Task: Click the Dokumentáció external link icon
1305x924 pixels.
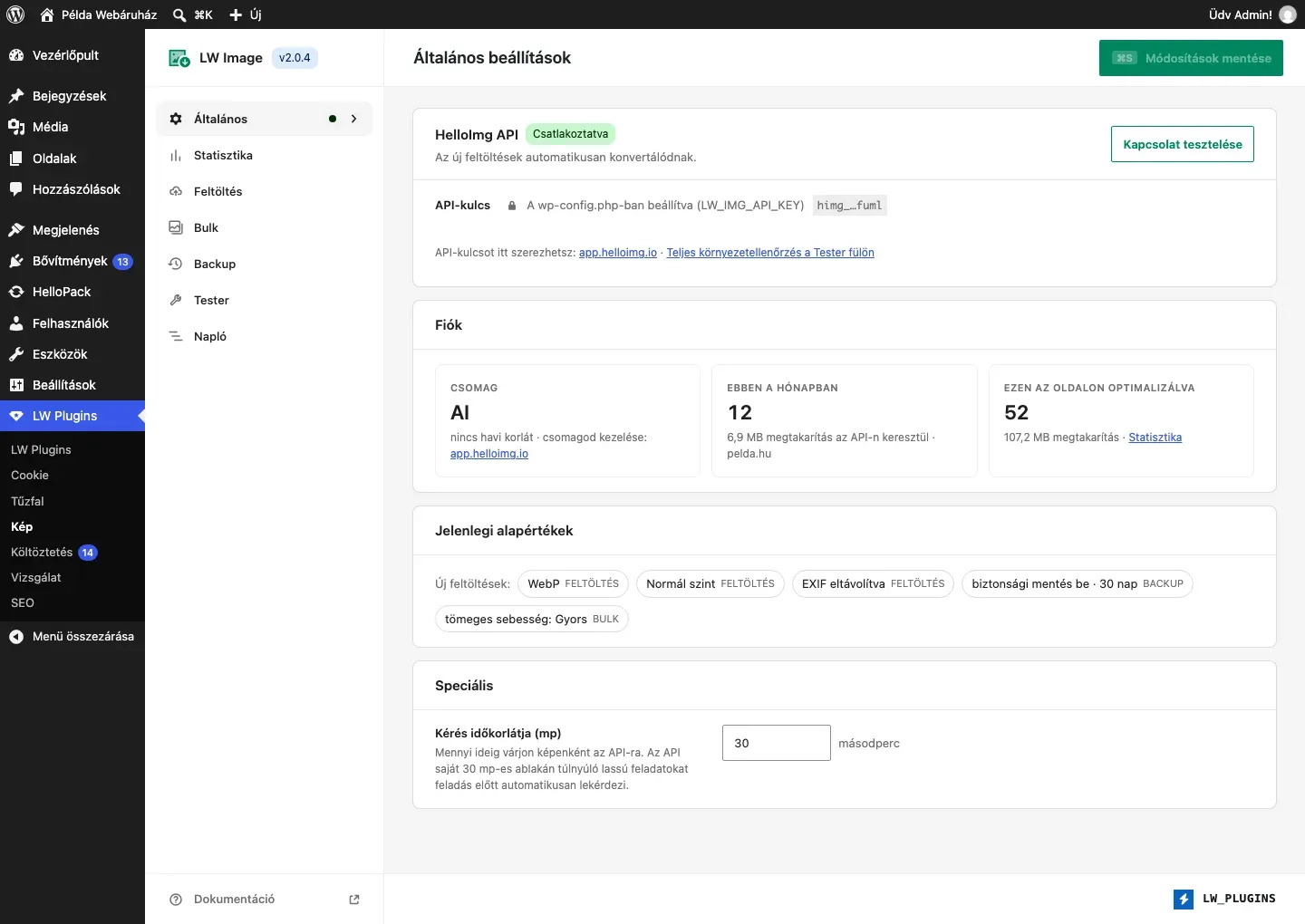Action: (x=354, y=900)
